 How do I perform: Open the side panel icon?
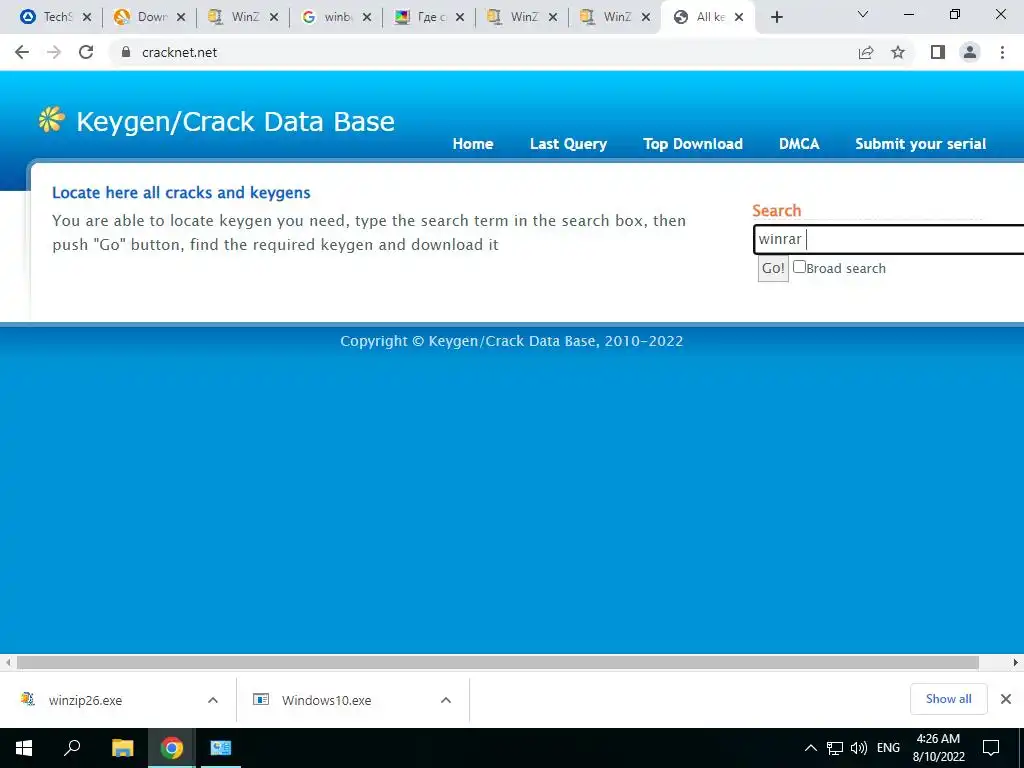pyautogui.click(x=938, y=52)
